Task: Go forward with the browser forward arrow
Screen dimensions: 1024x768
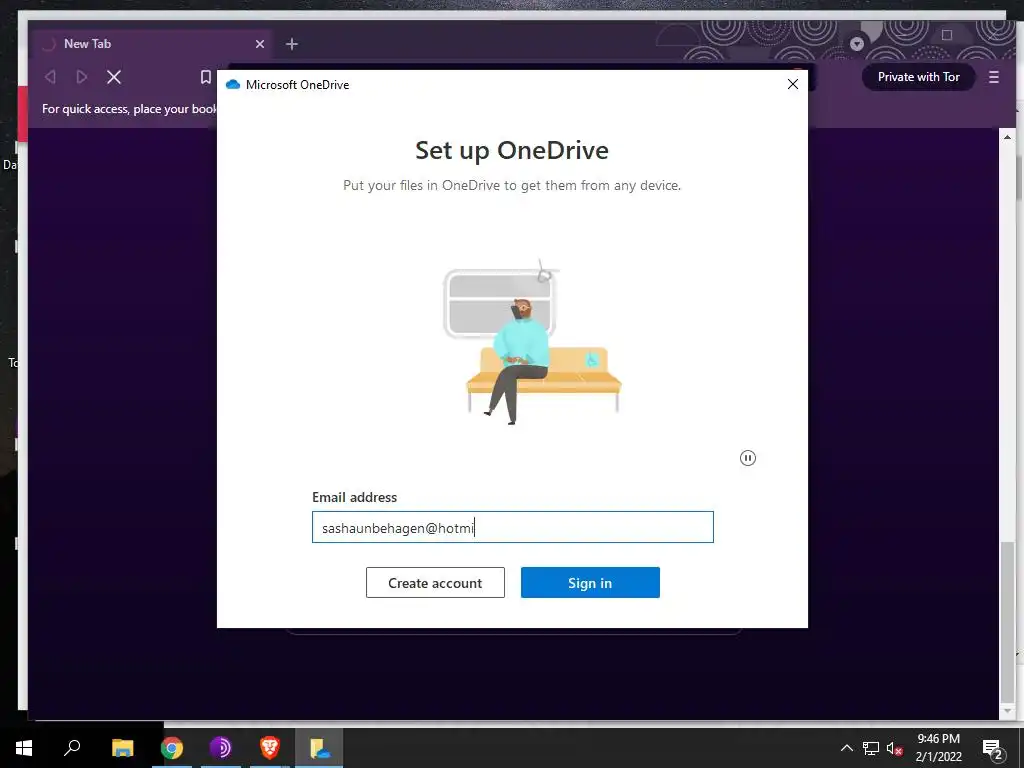Action: coord(82,77)
